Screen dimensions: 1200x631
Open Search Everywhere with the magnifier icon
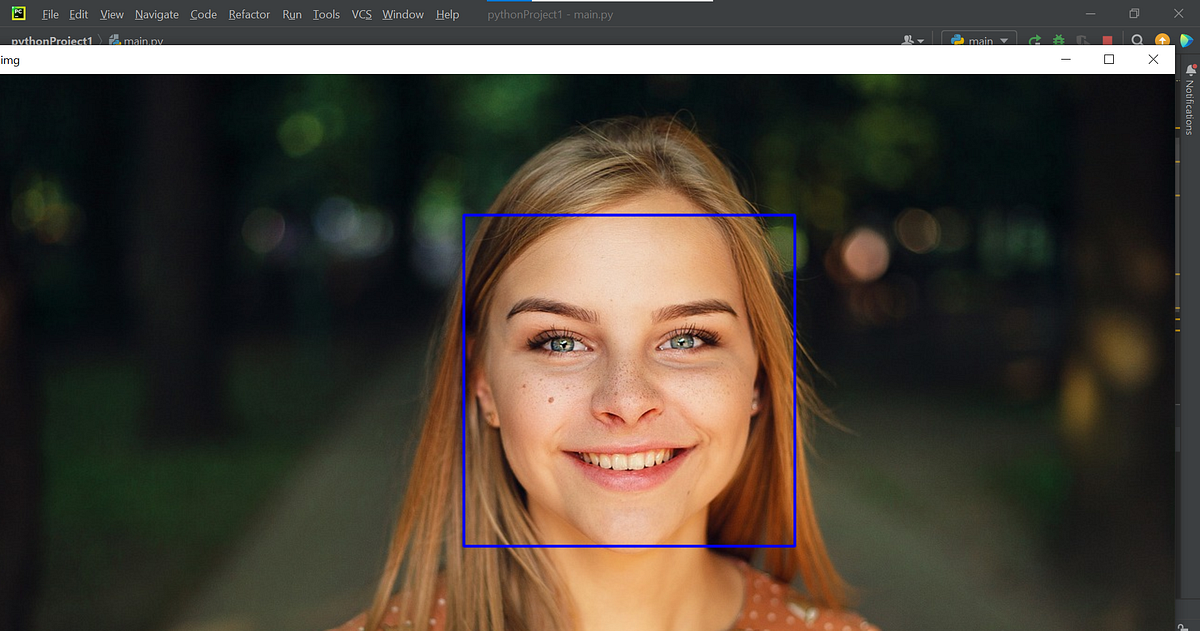pyautogui.click(x=1138, y=39)
